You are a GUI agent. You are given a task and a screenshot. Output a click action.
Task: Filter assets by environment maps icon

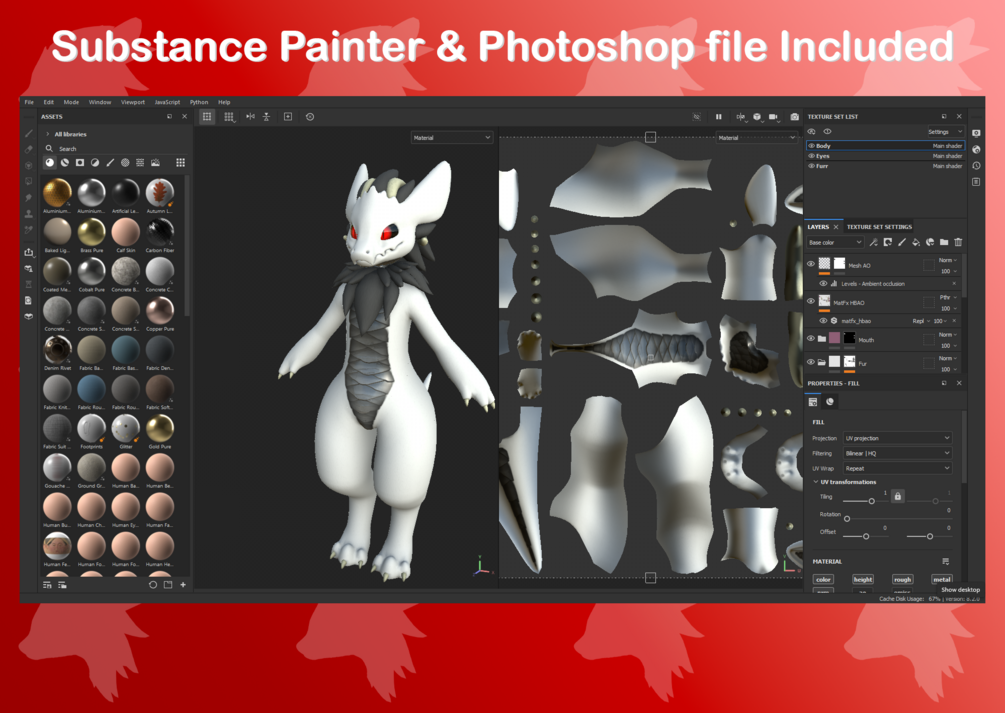tap(155, 163)
